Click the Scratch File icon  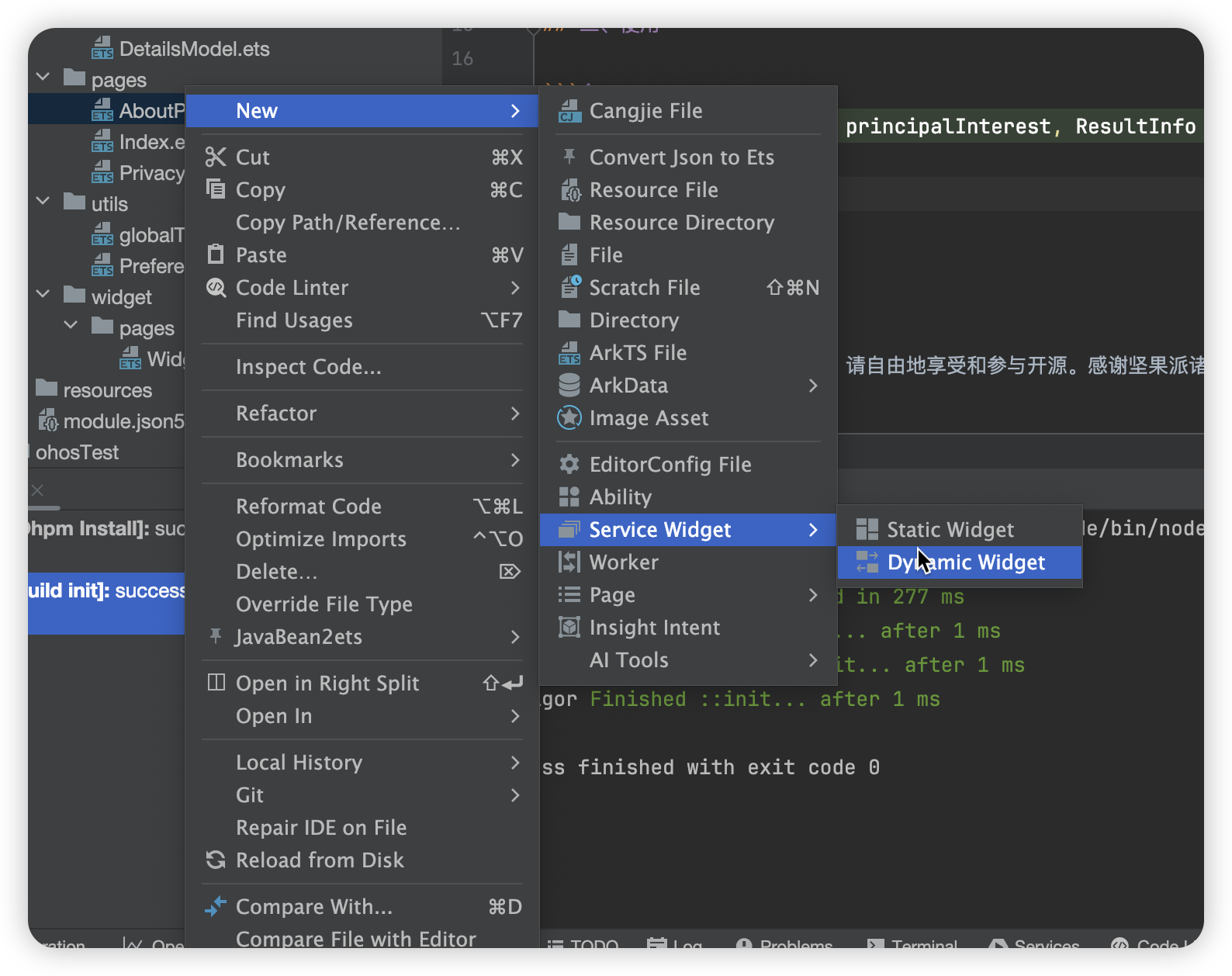pyautogui.click(x=569, y=288)
